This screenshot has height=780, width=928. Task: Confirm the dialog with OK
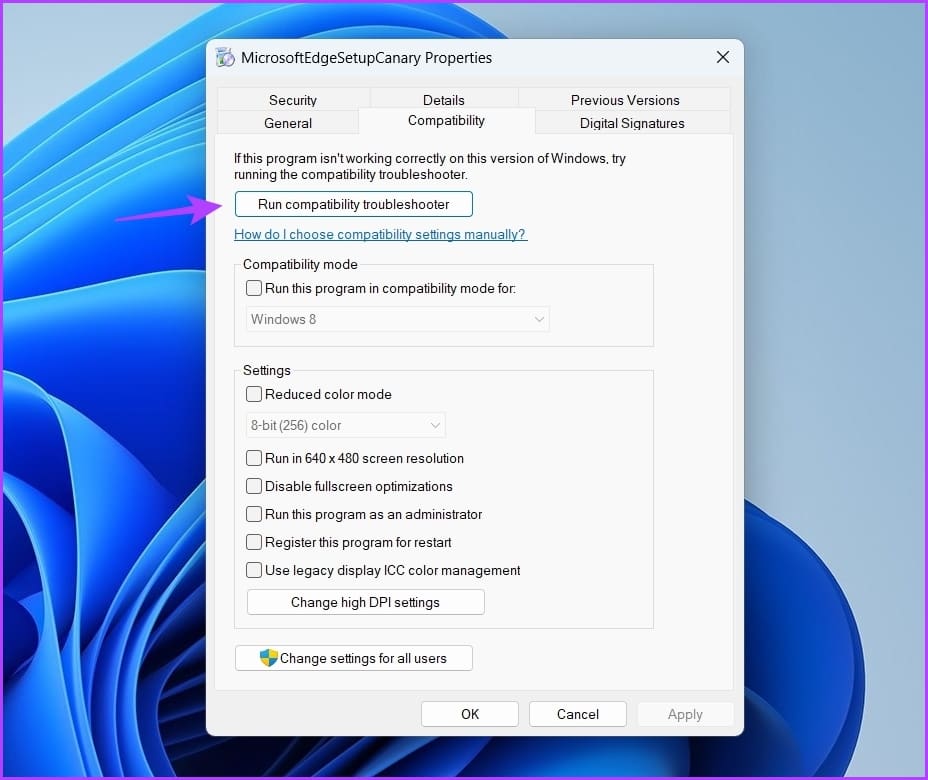click(470, 714)
